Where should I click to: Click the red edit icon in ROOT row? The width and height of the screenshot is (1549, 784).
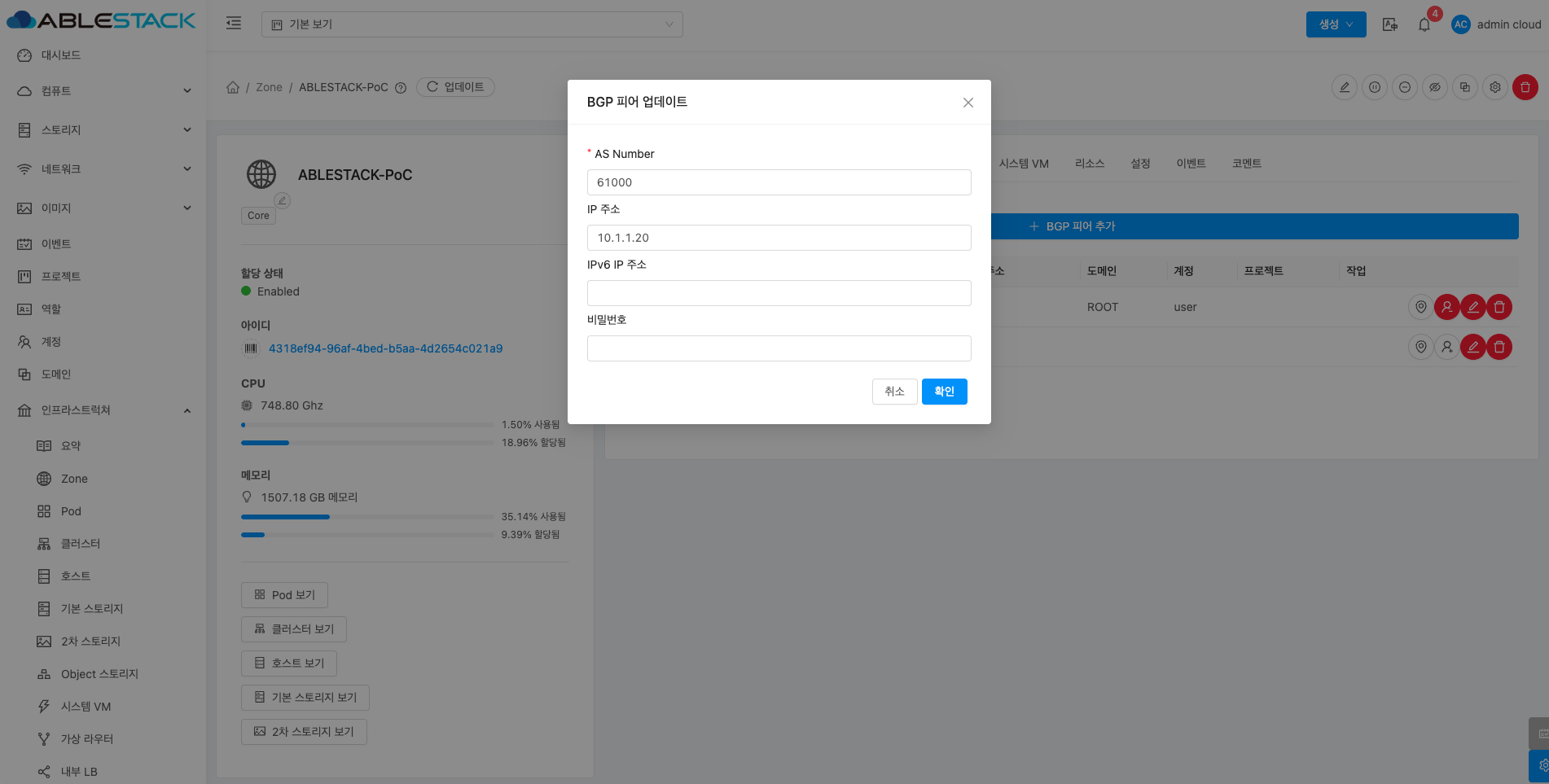1473,307
